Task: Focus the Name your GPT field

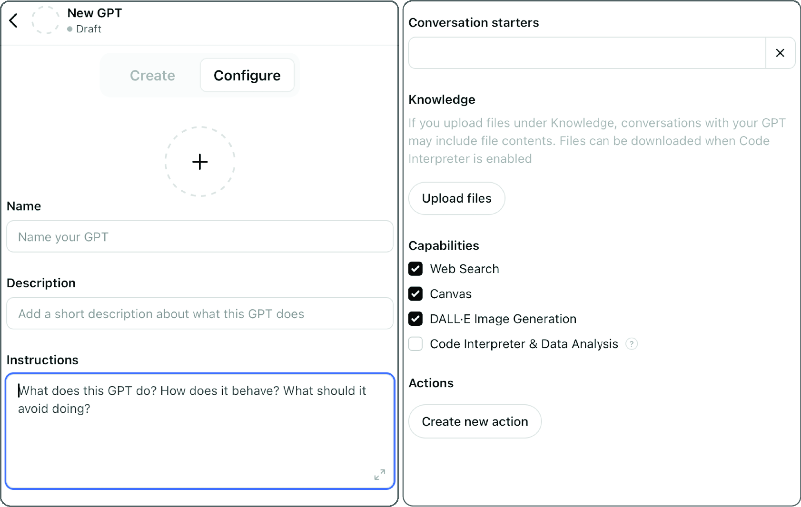Action: pyautogui.click(x=200, y=237)
